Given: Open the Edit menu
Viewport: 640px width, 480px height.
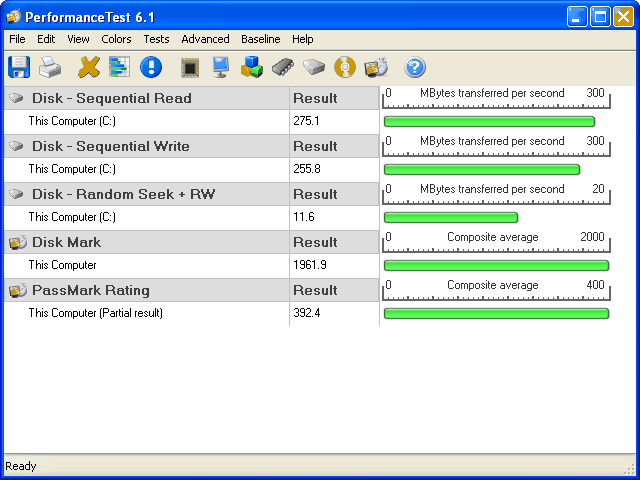Looking at the screenshot, I should click(x=46, y=39).
